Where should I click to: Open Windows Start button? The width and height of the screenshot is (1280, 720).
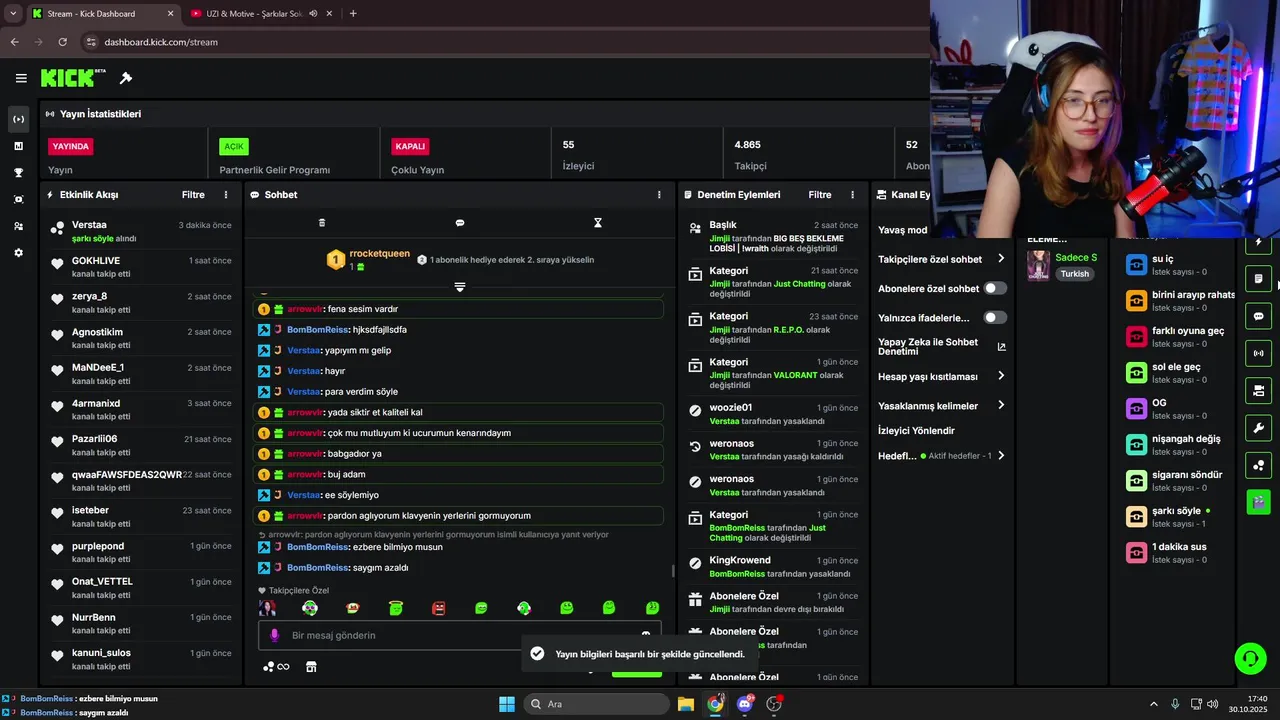[507, 704]
